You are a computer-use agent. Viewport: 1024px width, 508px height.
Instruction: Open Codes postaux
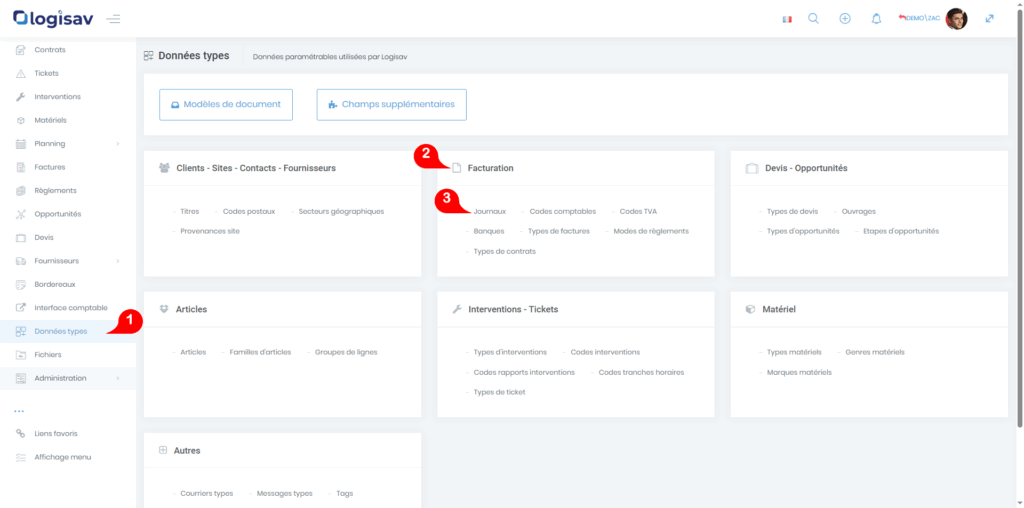[x=249, y=212]
